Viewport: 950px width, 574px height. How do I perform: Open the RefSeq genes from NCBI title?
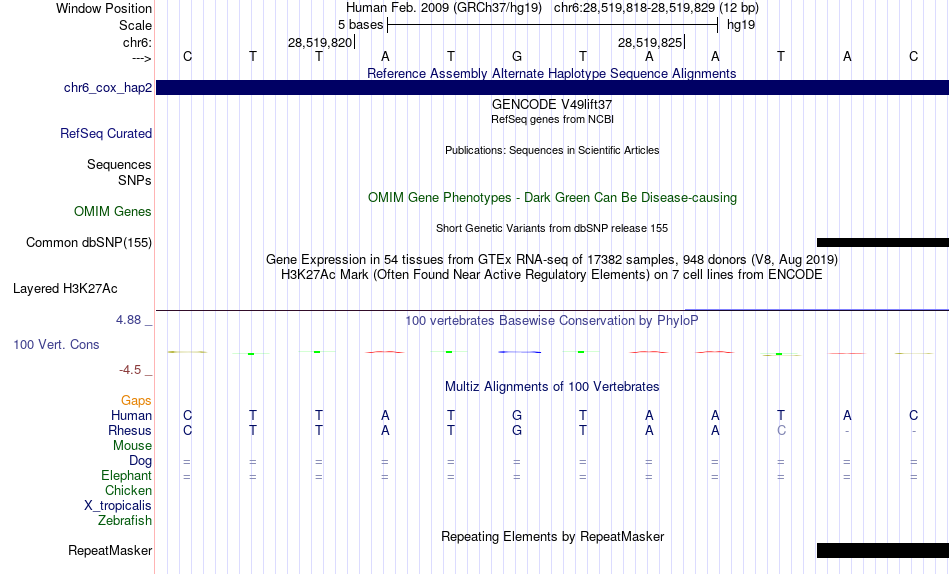pyautogui.click(x=552, y=119)
